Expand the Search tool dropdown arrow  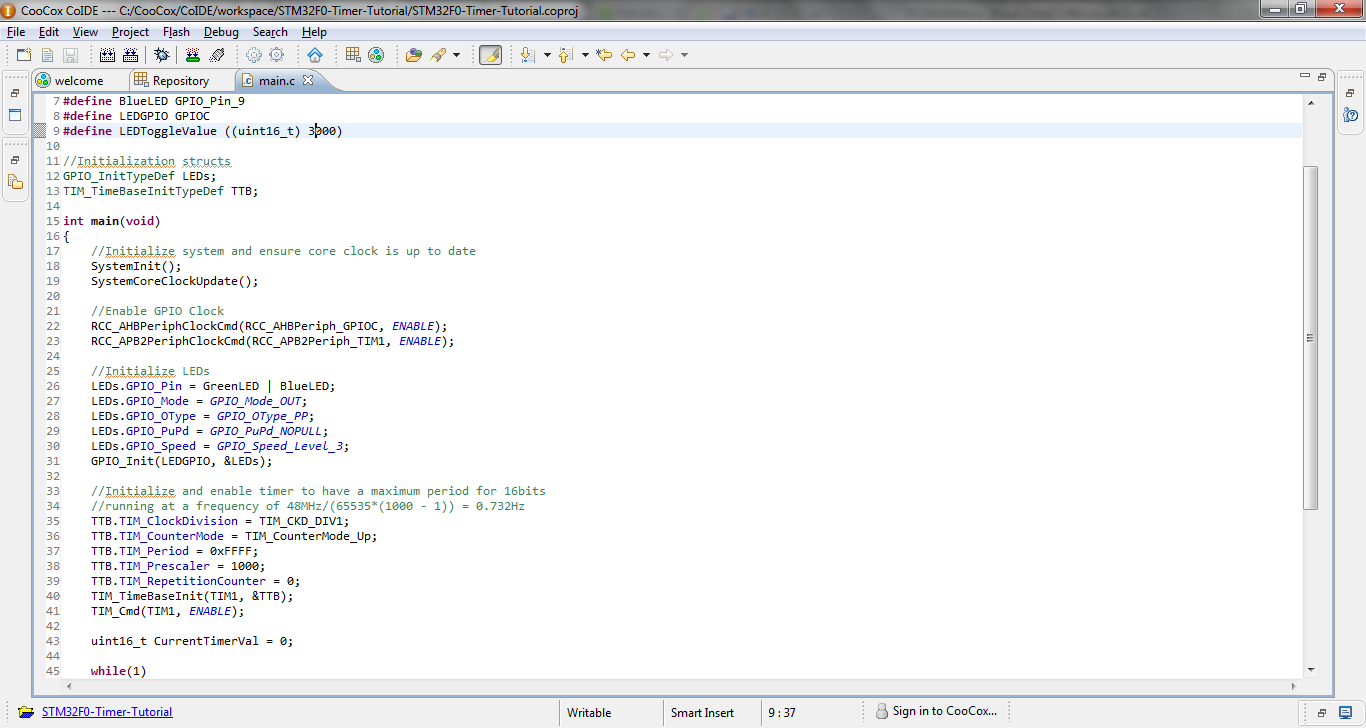457,55
